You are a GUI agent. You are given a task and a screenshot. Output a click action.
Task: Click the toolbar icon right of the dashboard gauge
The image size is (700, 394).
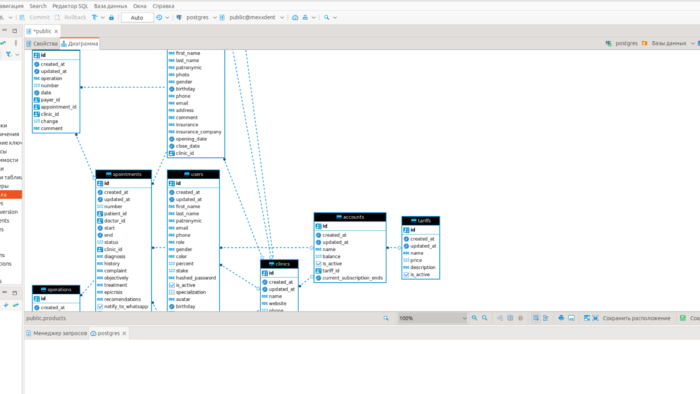305,17
